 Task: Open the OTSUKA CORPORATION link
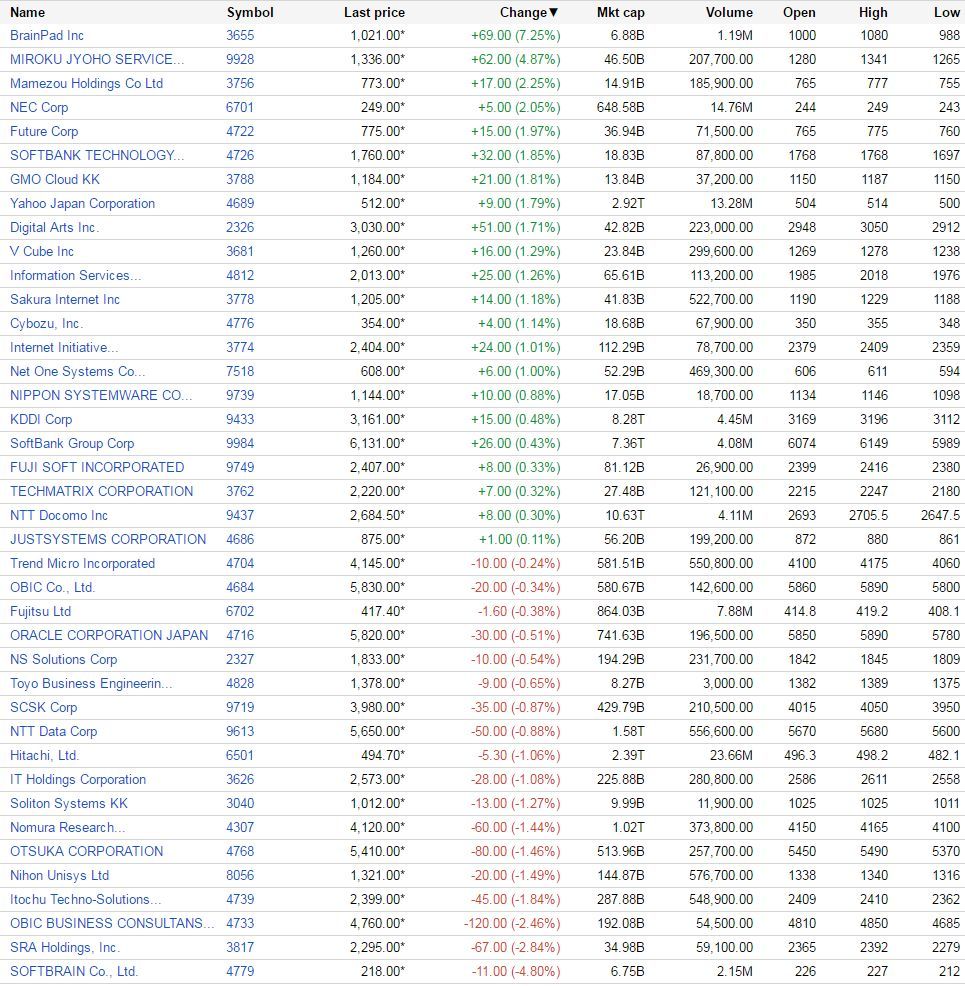point(86,851)
